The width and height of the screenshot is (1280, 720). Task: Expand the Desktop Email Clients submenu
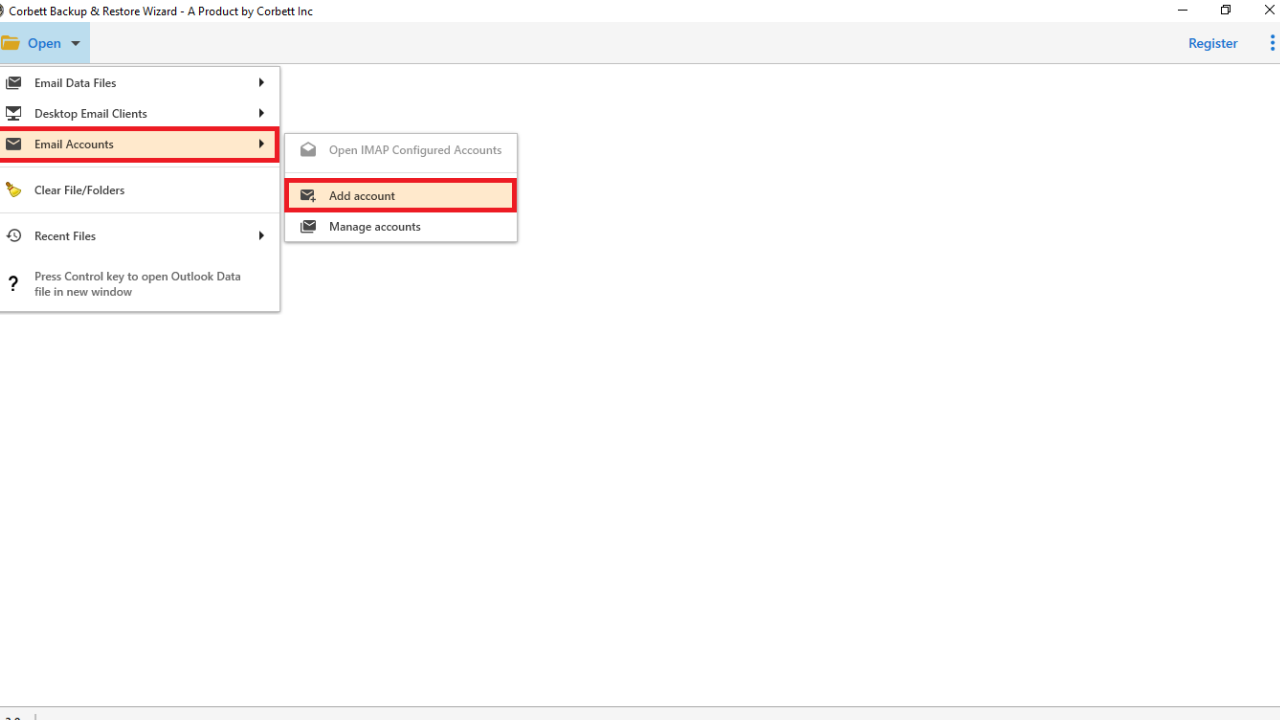(260, 113)
